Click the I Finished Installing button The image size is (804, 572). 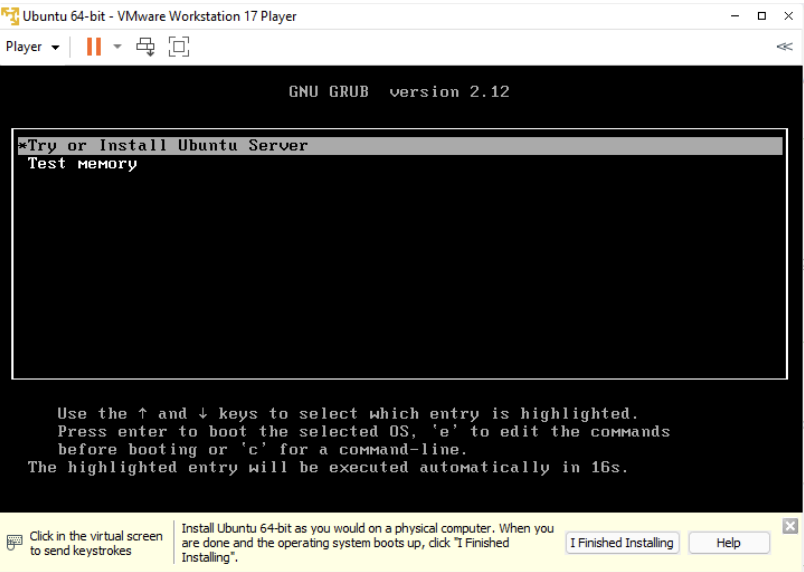(x=621, y=543)
